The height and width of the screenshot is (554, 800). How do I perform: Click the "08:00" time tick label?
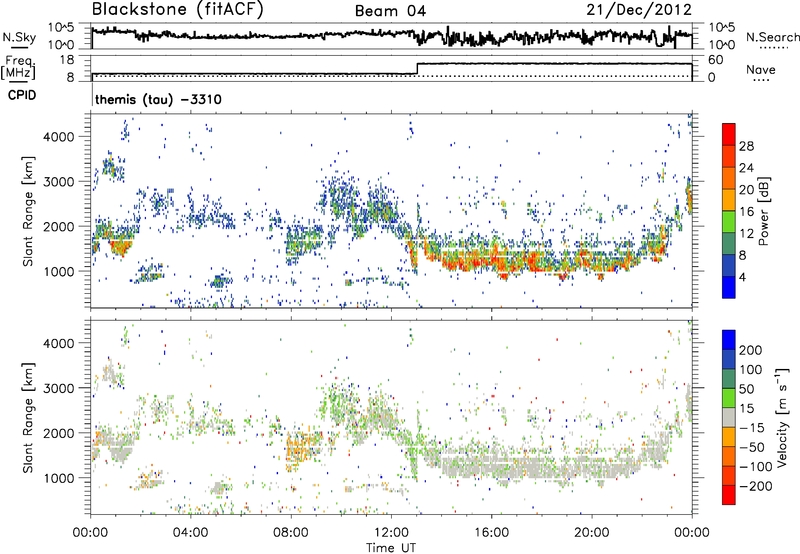click(291, 533)
